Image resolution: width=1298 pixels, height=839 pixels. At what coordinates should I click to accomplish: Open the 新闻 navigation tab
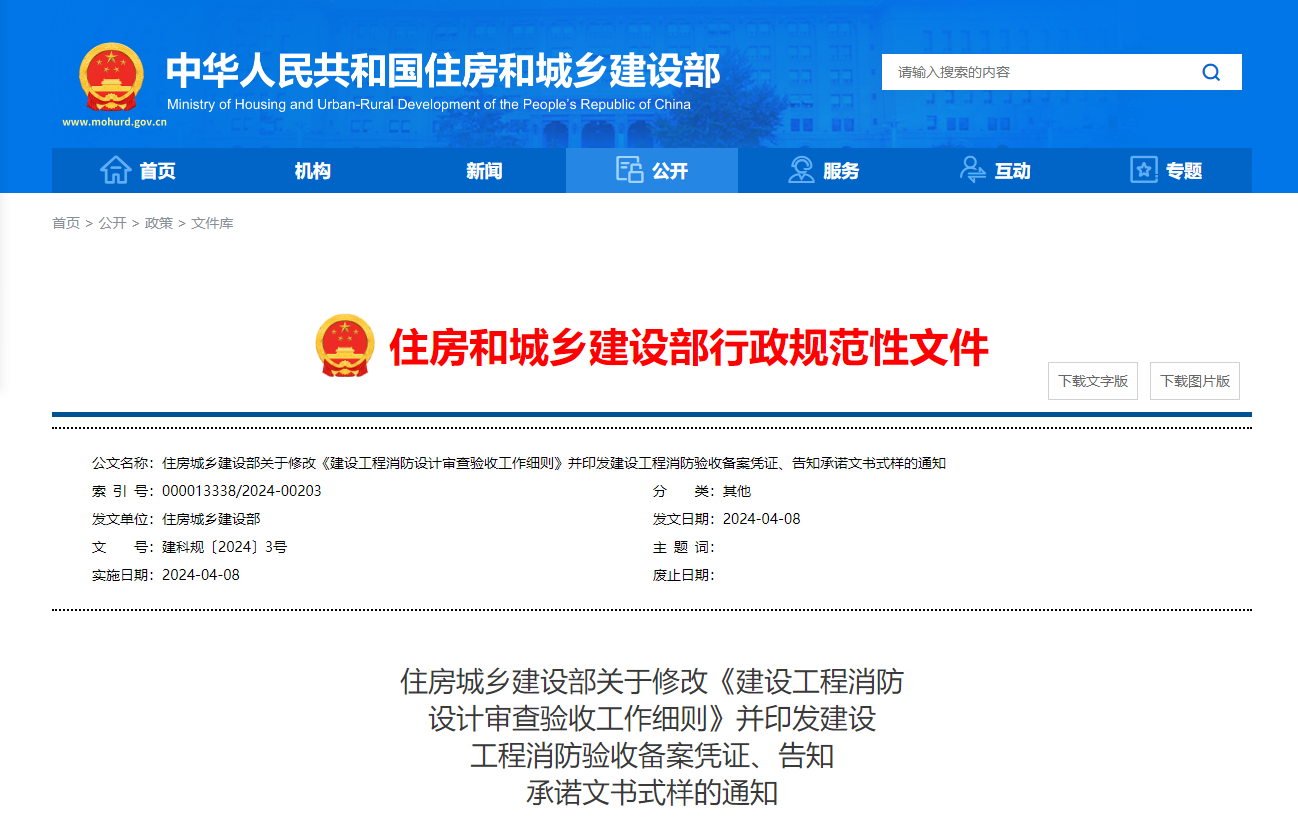click(484, 171)
